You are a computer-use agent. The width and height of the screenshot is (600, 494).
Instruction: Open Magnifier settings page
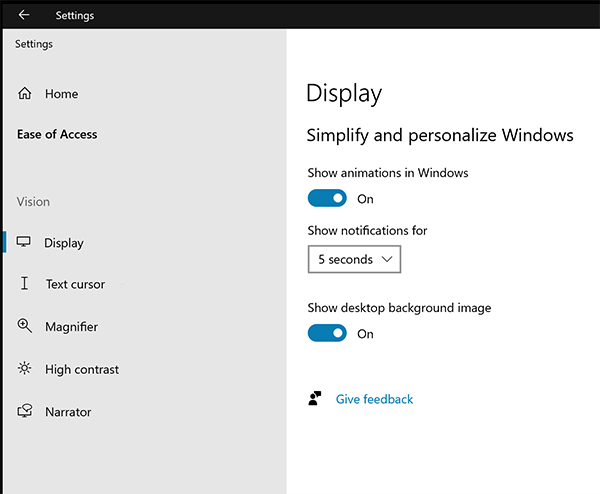(x=72, y=327)
